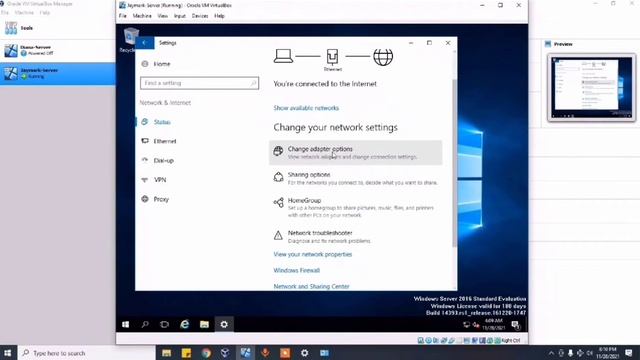Open the Help menu in VirtualBox Manager

(x=45, y=13)
